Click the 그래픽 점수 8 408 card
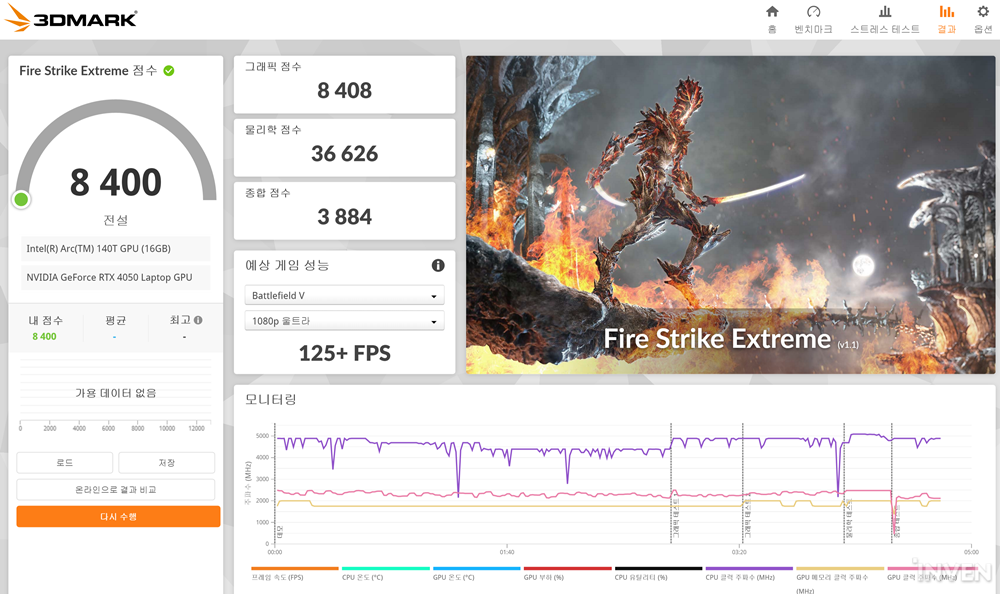Image resolution: width=1000 pixels, height=594 pixels. 344,84
